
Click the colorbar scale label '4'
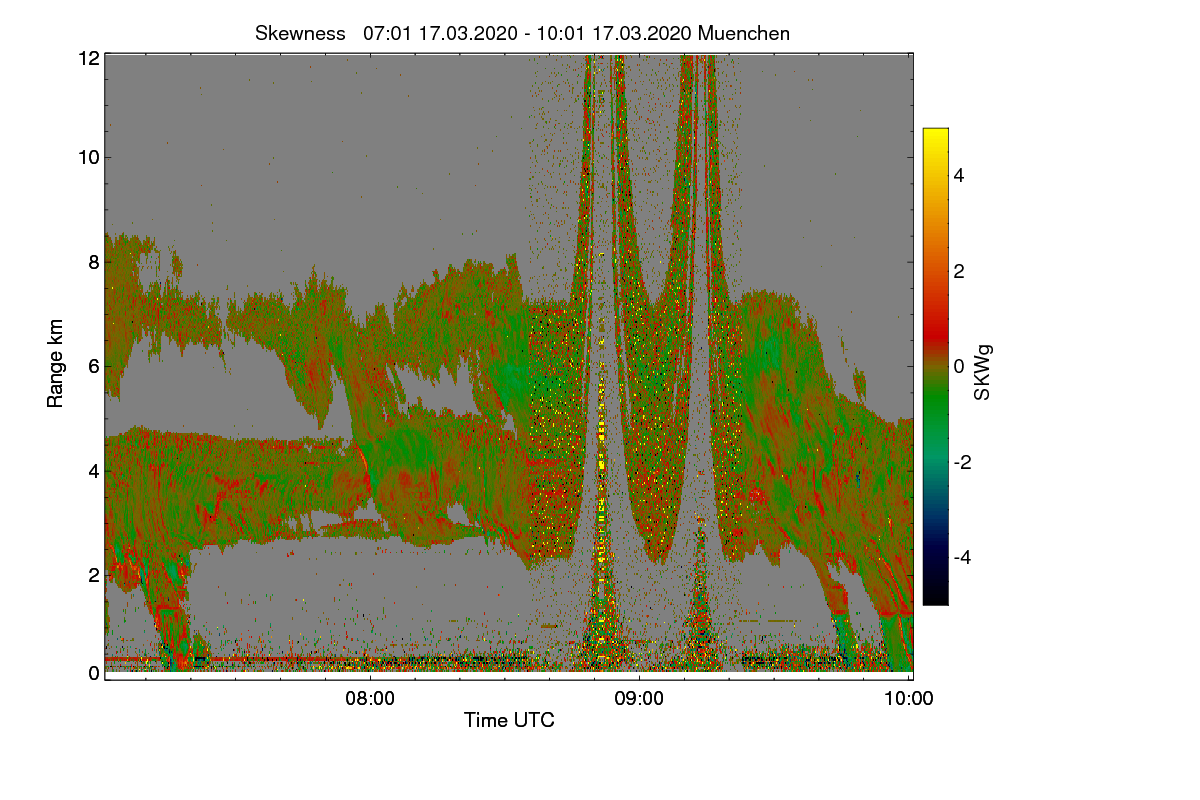coord(959,176)
